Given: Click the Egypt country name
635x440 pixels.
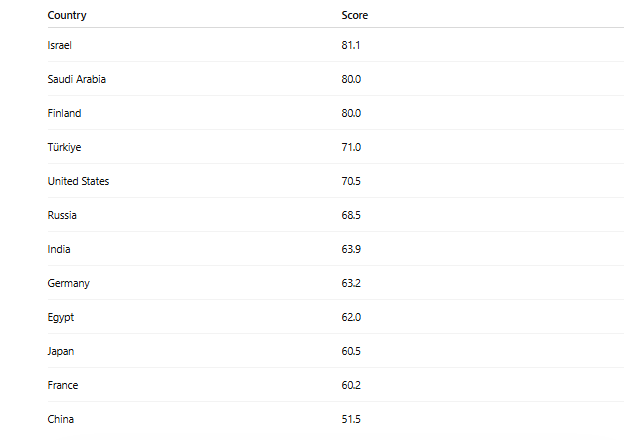Looking at the screenshot, I should tap(61, 317).
